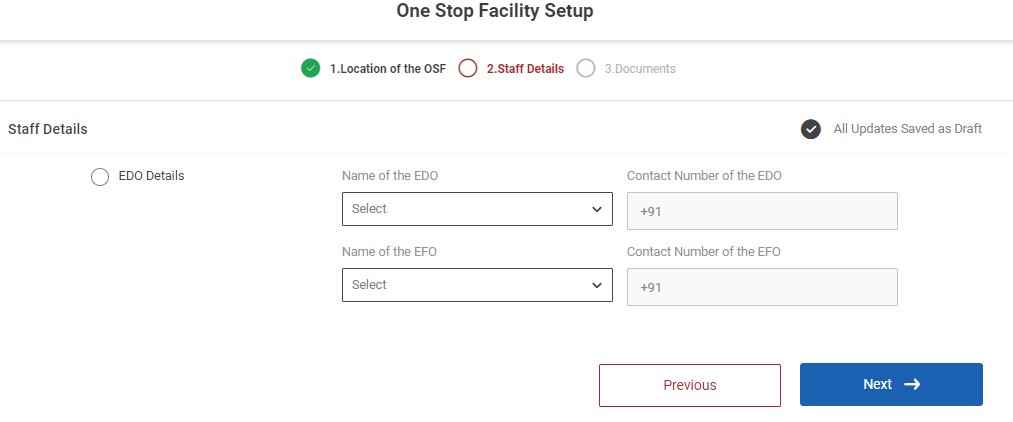
Task: Click the dark checkmark icon next to Saved as Draft
Action: 811,129
